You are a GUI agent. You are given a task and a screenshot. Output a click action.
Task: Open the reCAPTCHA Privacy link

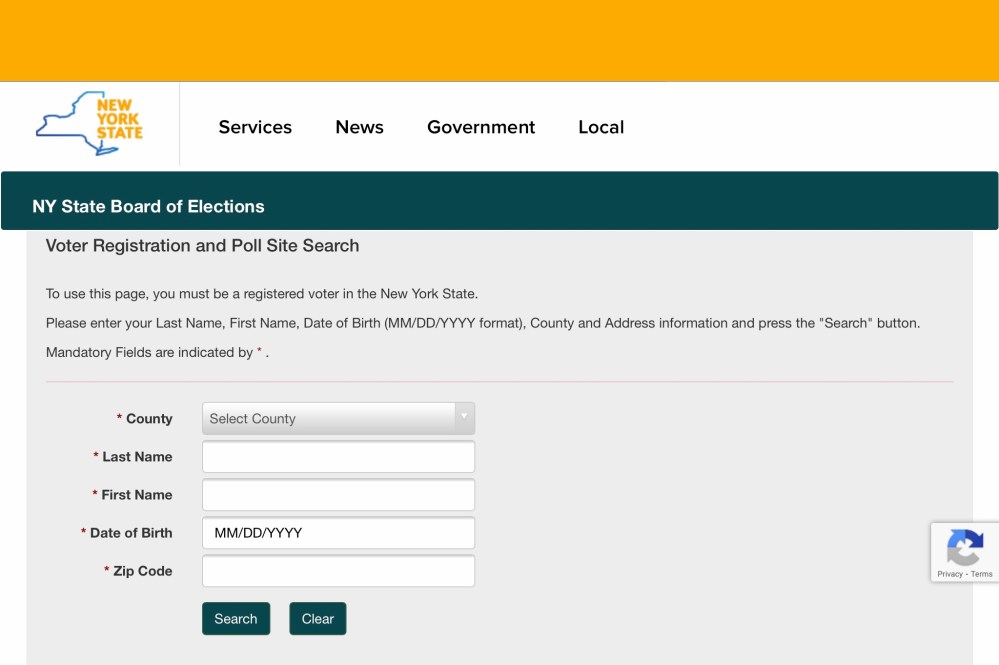[x=949, y=574]
